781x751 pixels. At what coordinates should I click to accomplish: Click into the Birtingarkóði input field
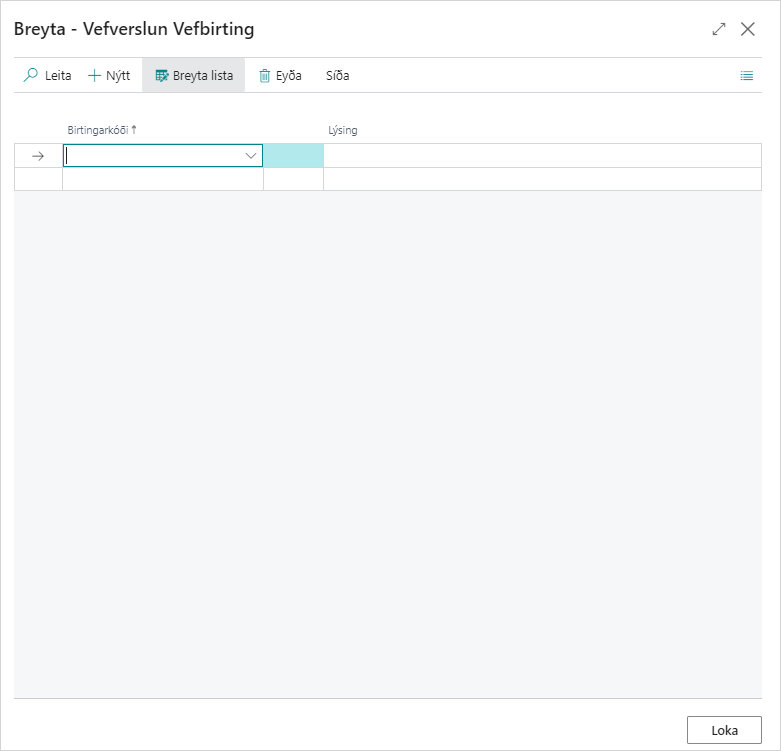tap(150, 156)
